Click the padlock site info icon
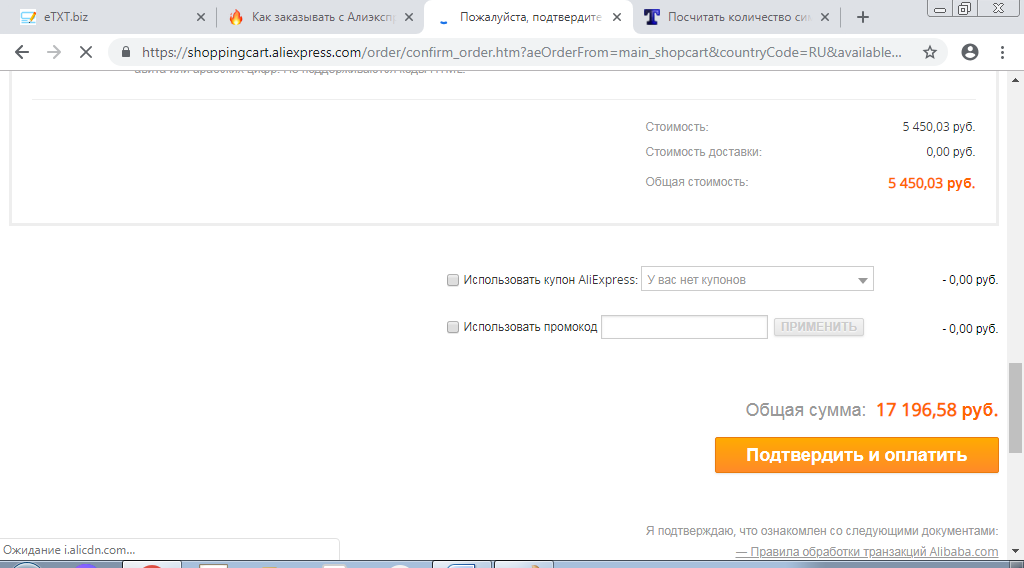Screen dimensions: 1024x568 click(126, 52)
